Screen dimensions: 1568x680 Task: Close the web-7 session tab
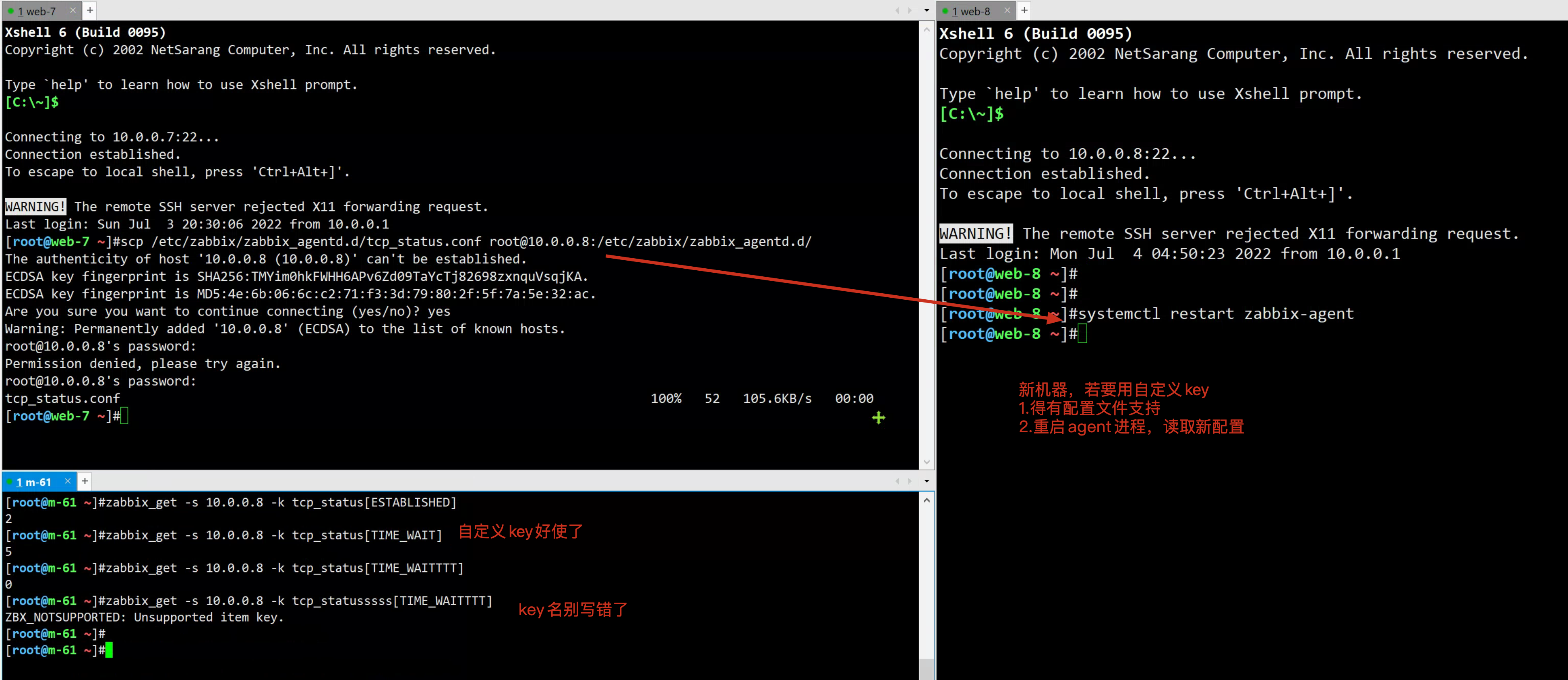[73, 10]
